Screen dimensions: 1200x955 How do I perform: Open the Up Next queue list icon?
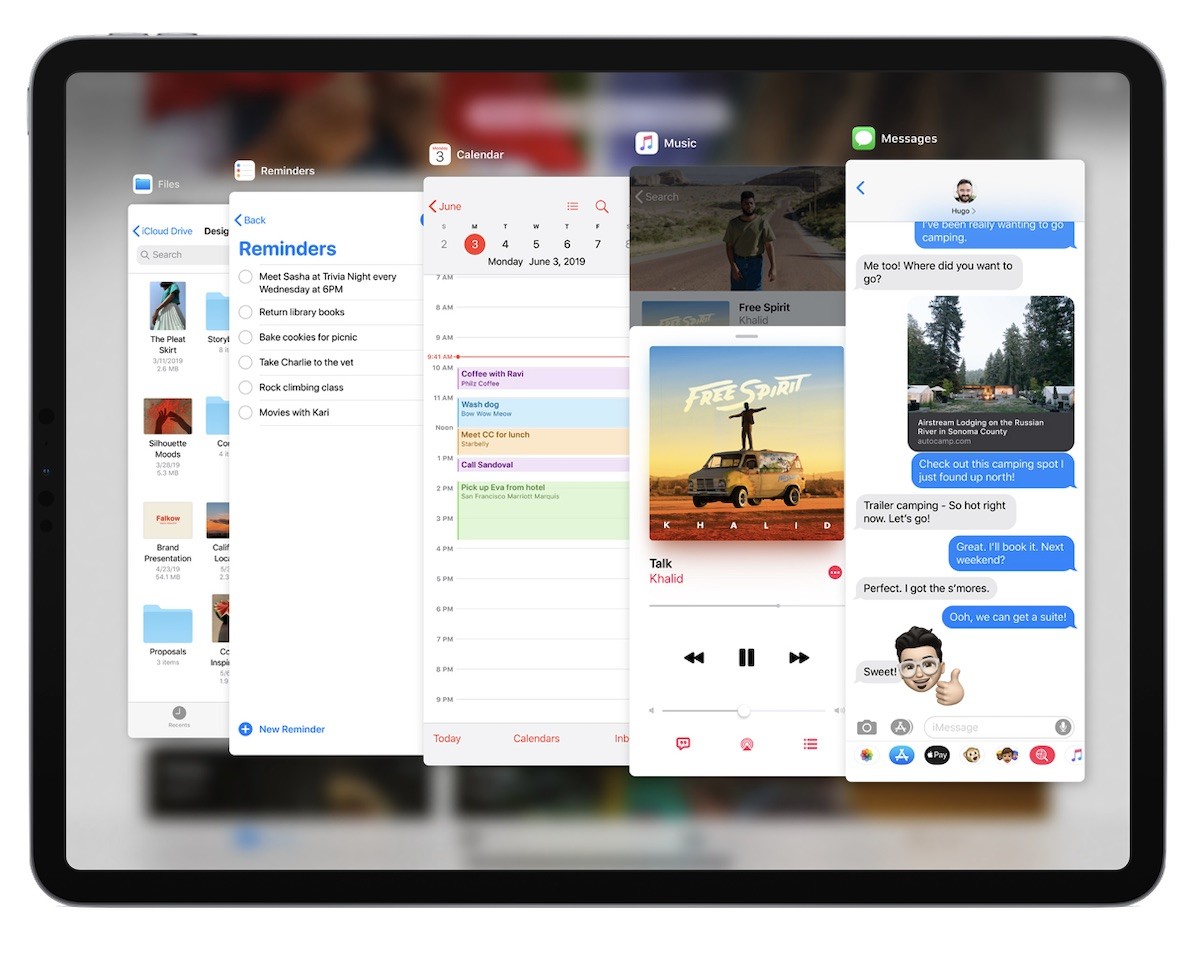click(x=810, y=744)
